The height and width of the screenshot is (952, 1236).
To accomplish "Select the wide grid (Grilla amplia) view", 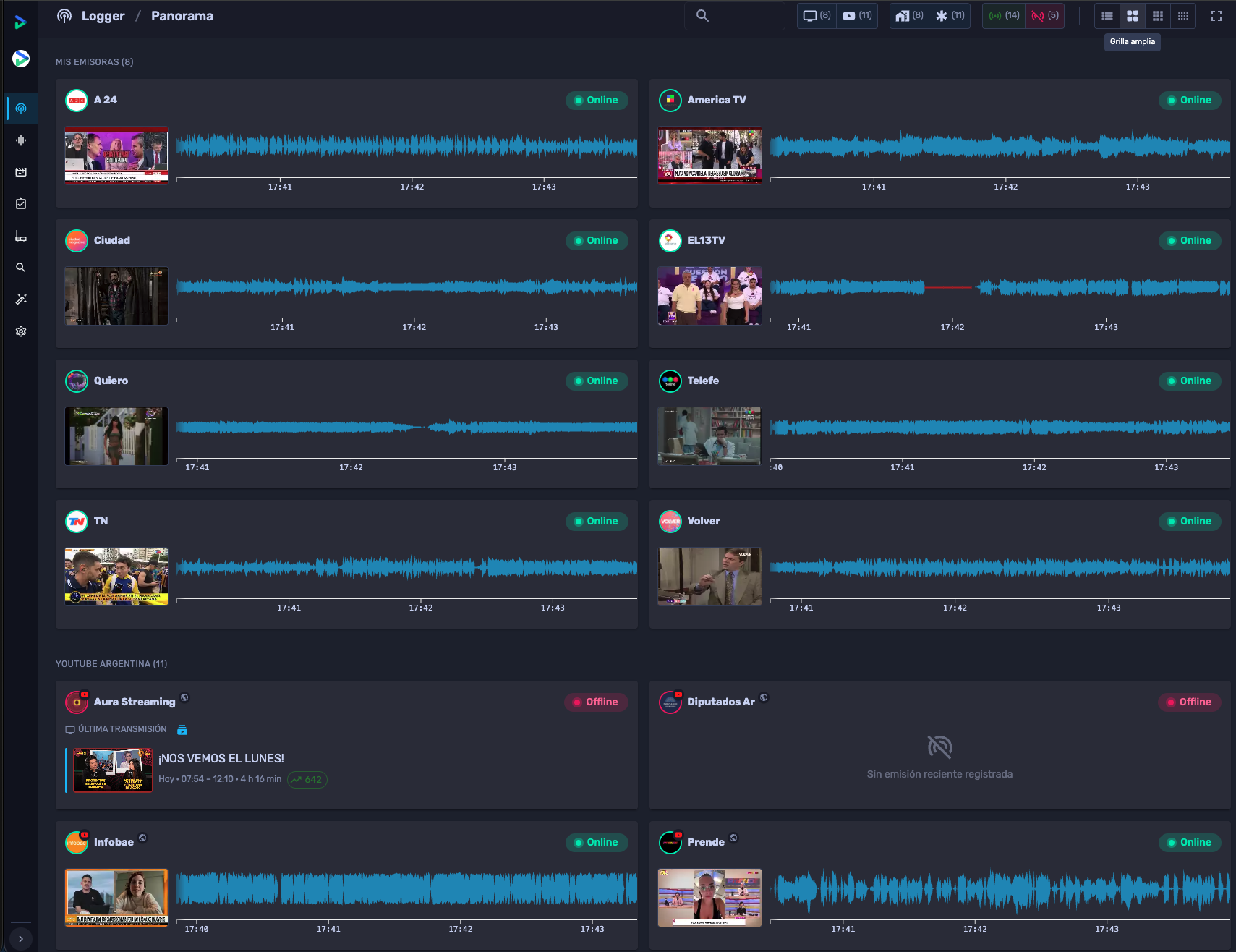I will pos(1133,16).
